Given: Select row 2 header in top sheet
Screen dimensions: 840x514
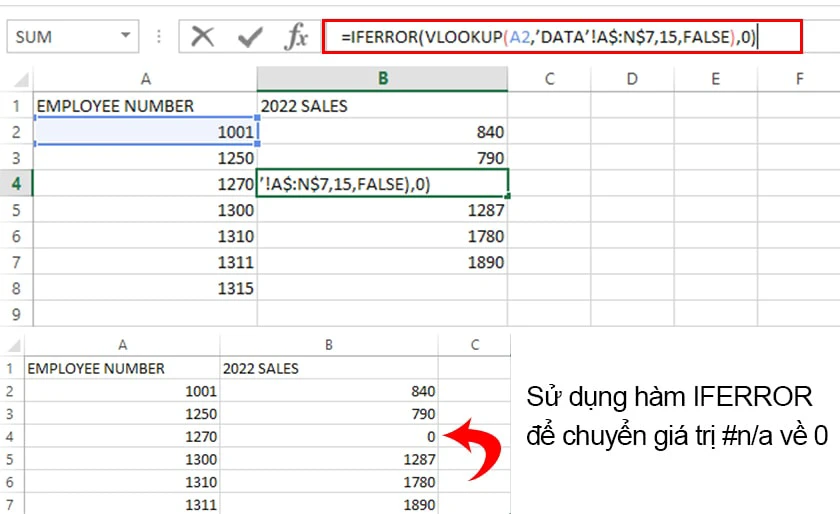Looking at the screenshot, I should tap(16, 132).
